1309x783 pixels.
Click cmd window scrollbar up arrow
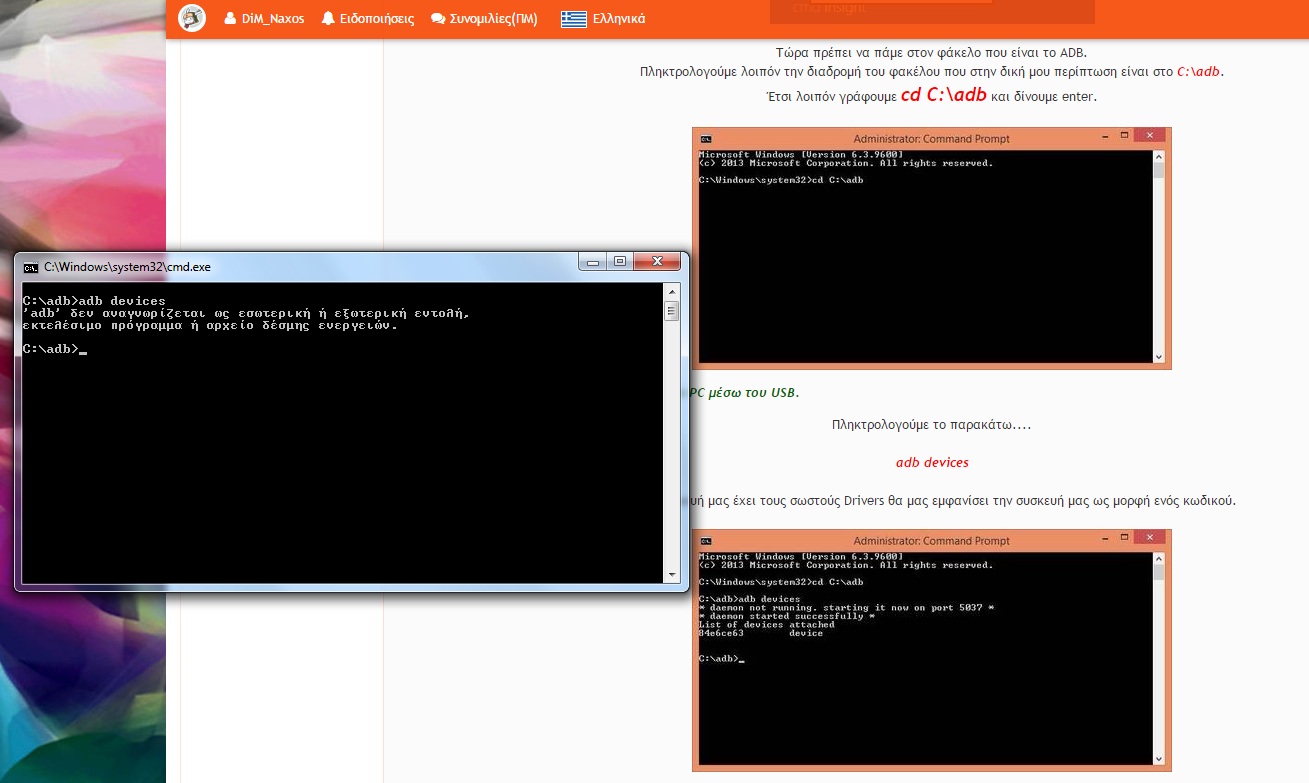671,291
